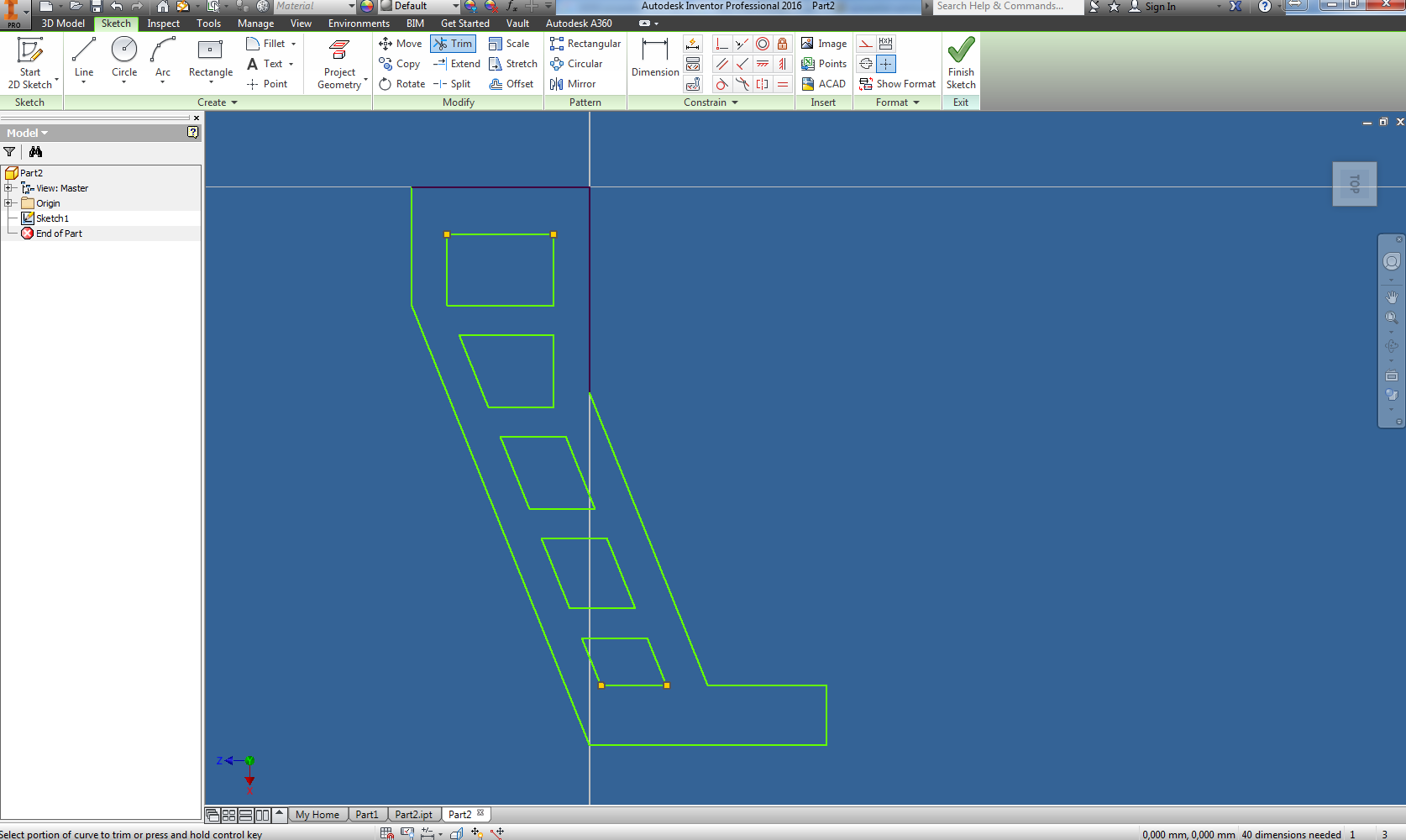The image size is (1406, 840).
Task: Apply the Symmetric constraint
Action: (763, 84)
